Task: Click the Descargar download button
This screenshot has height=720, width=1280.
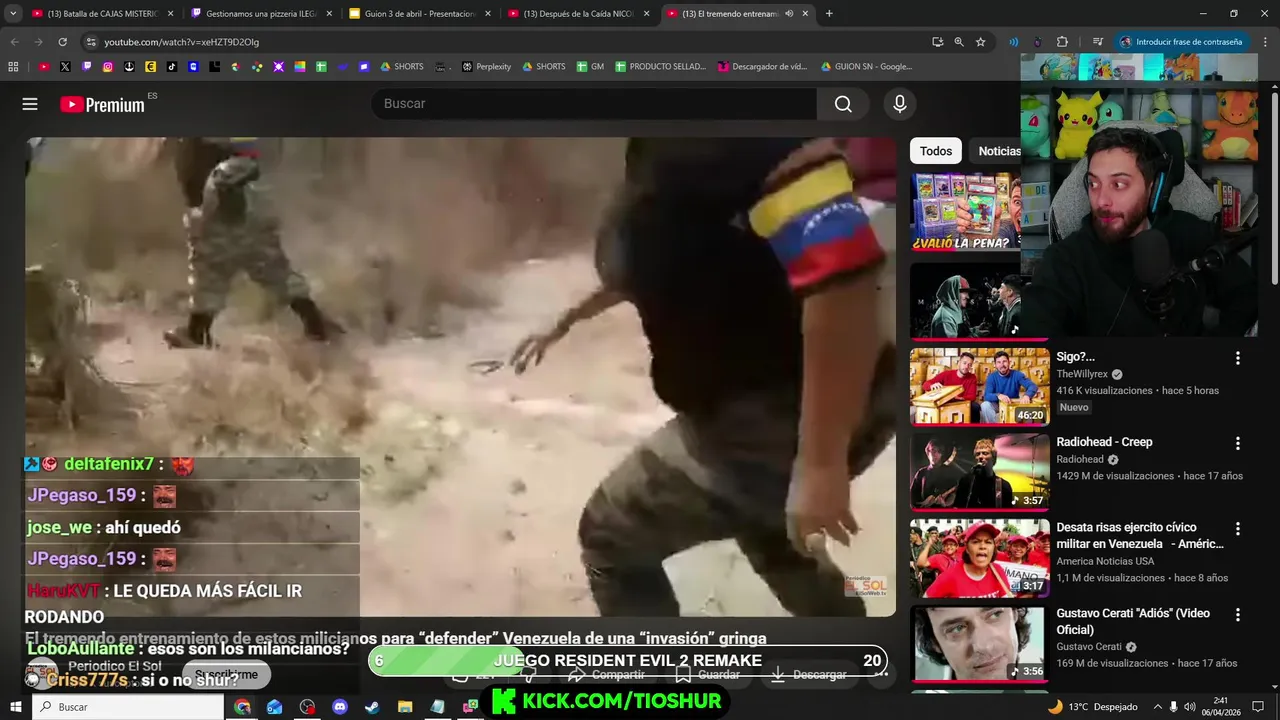Action: pos(809,675)
